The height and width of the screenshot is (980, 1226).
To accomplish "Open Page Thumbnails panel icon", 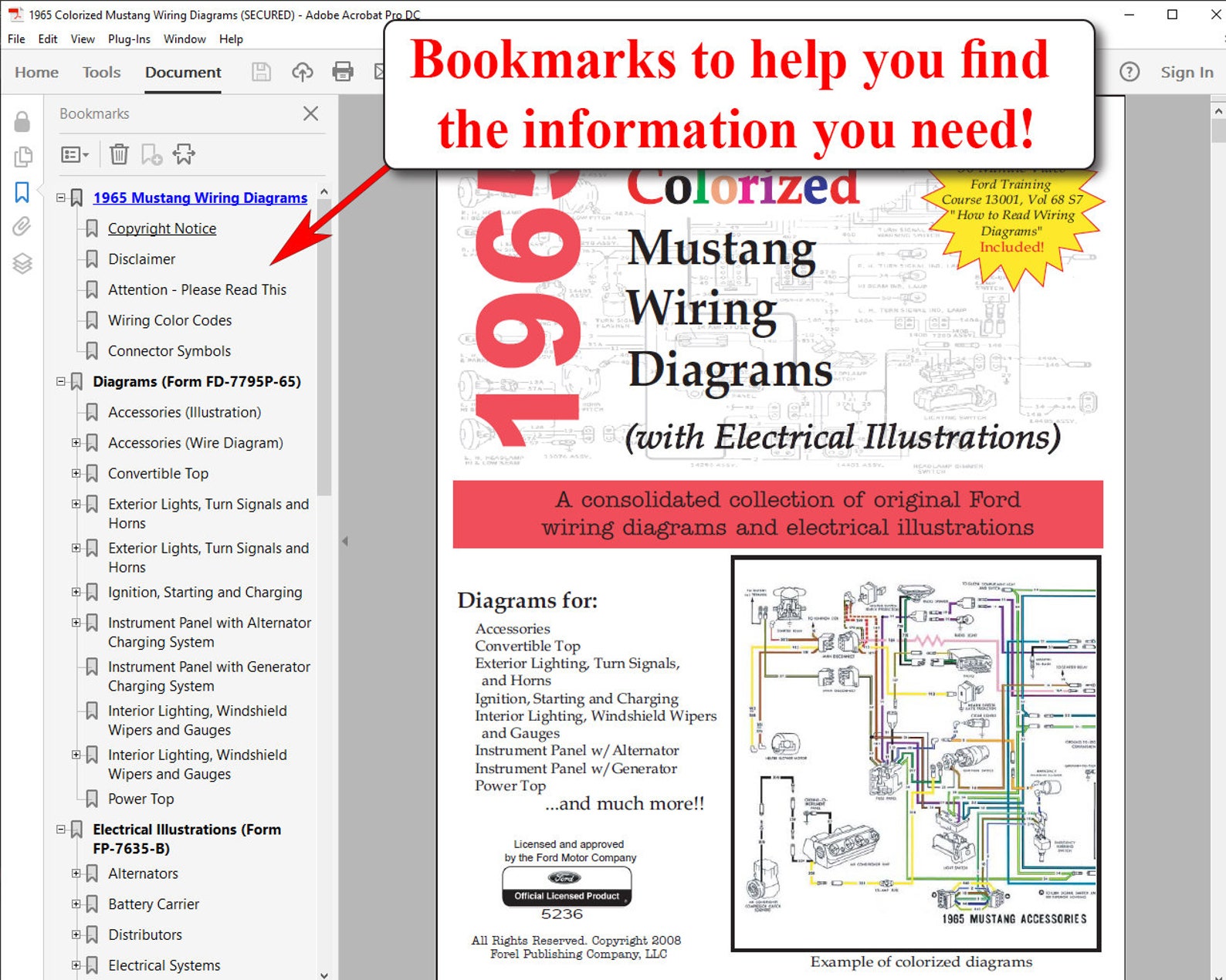I will (23, 157).
